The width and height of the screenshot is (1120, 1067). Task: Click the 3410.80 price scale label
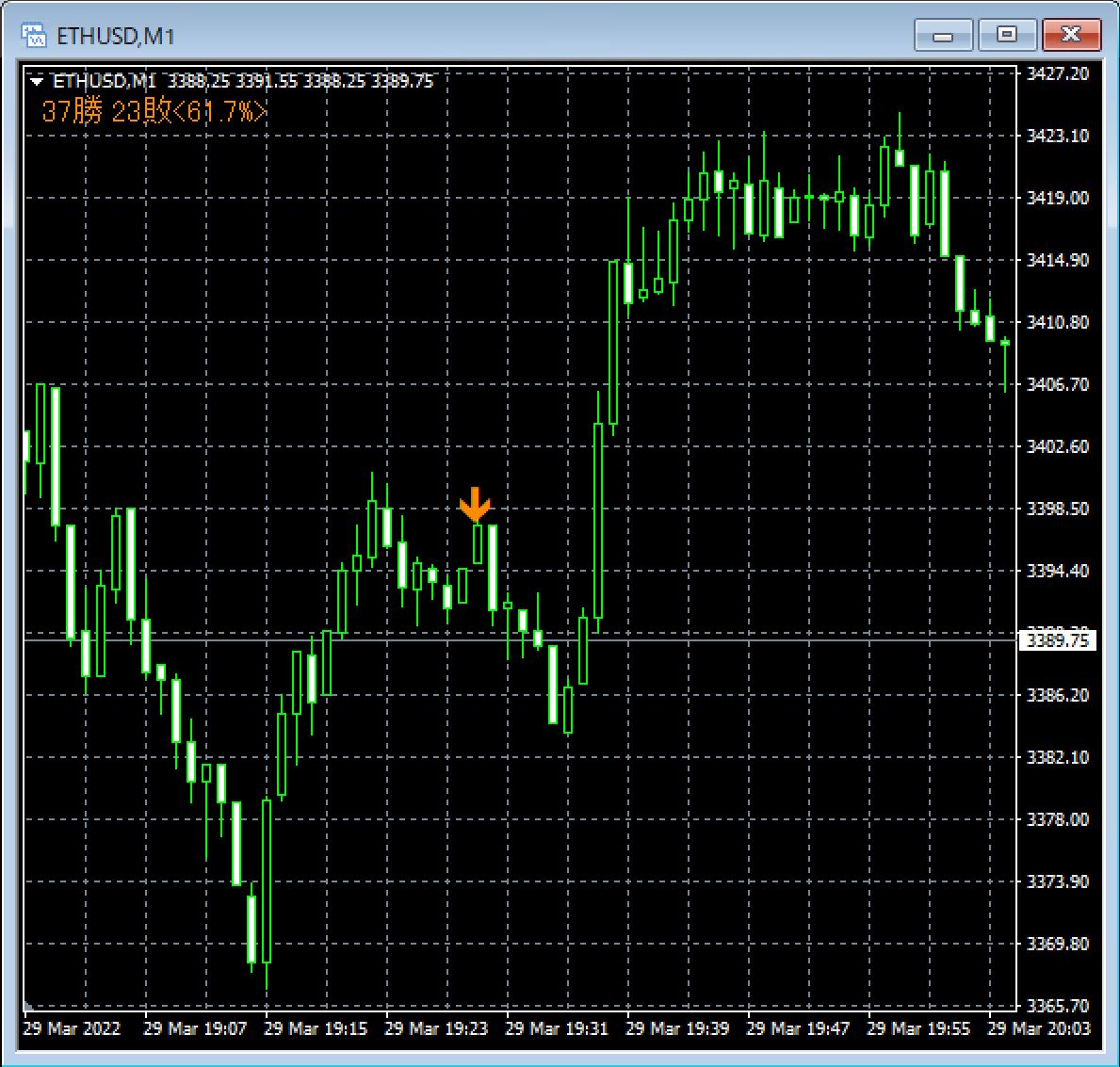point(1058,322)
